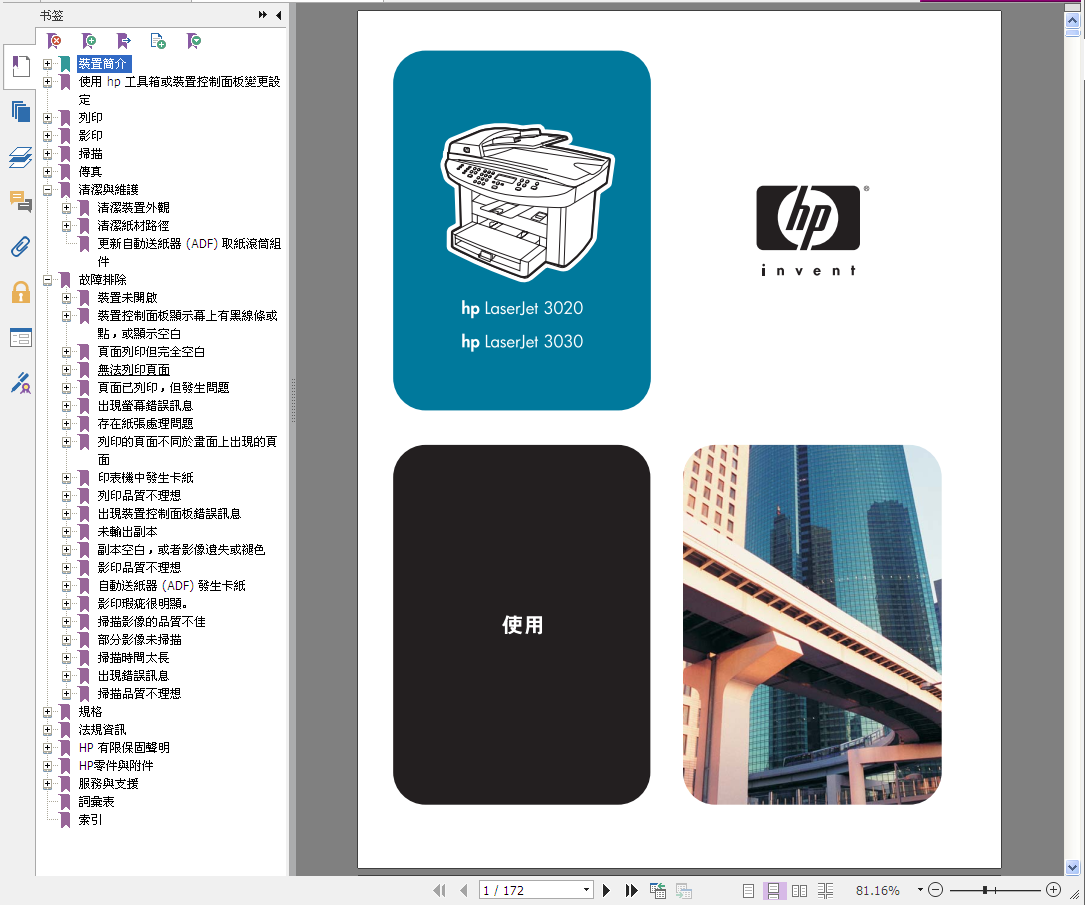Open the Digital signatures panel icon
1085x905 pixels.
[x=21, y=383]
